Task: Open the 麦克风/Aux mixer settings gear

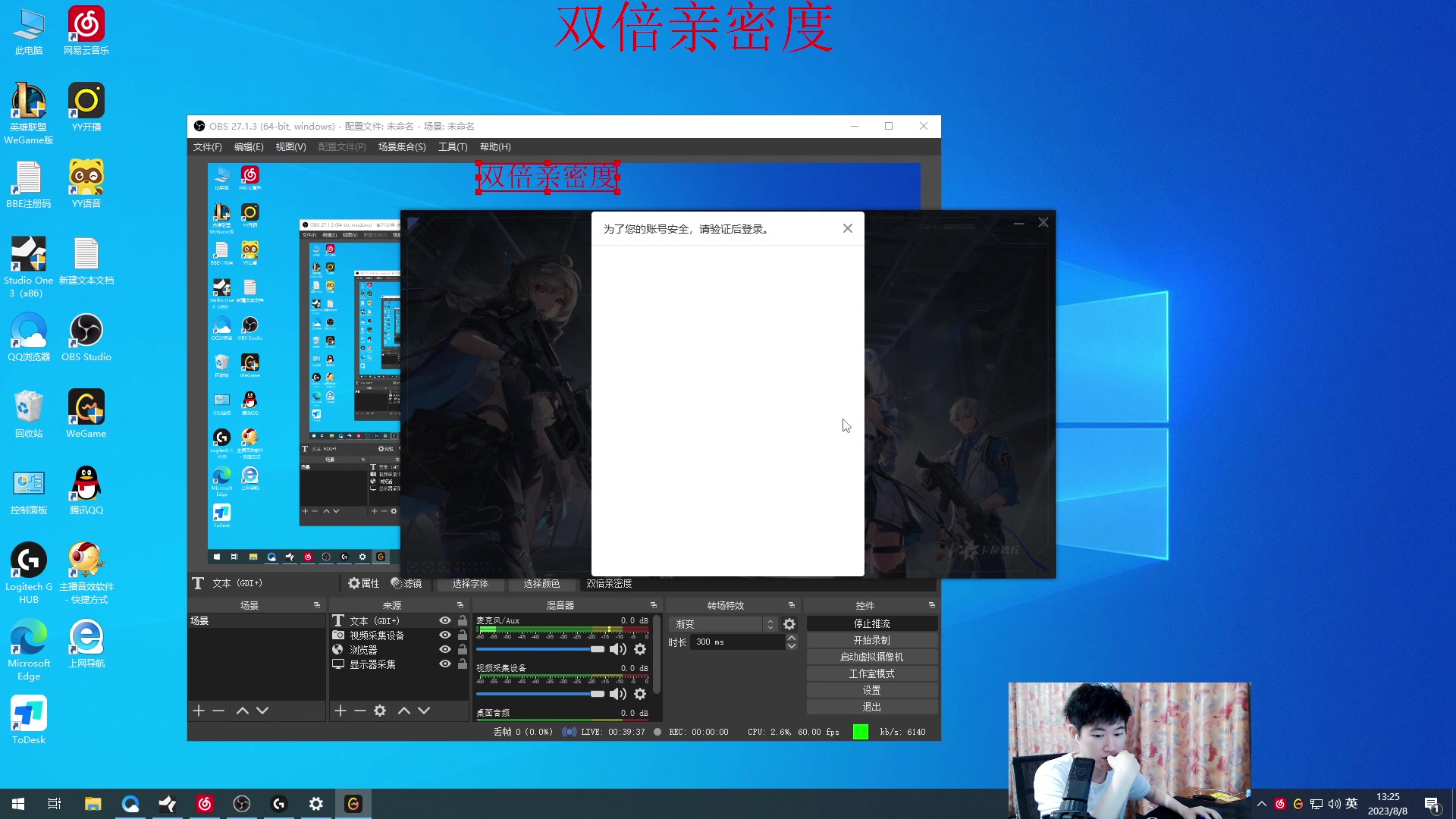Action: 640,649
